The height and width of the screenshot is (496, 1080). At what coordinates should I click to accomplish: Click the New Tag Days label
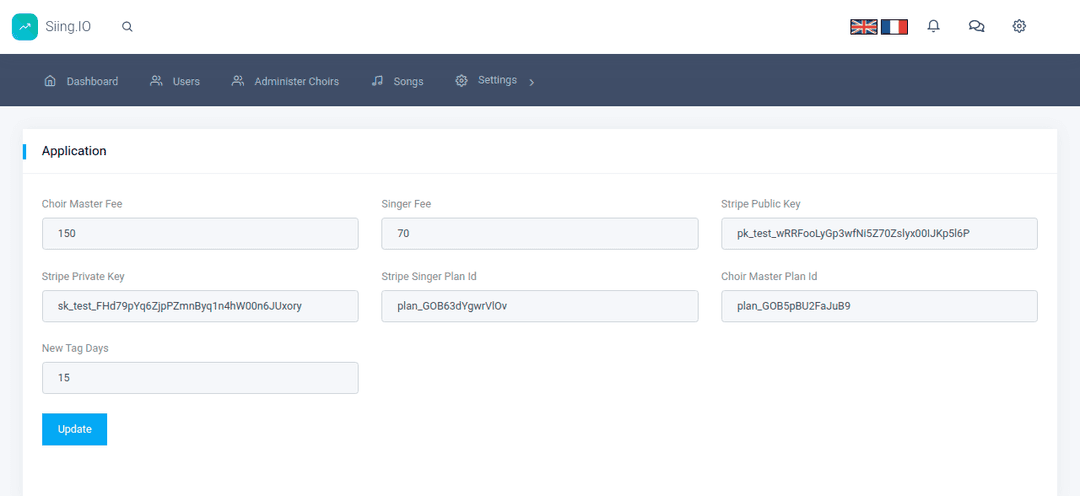(x=75, y=349)
